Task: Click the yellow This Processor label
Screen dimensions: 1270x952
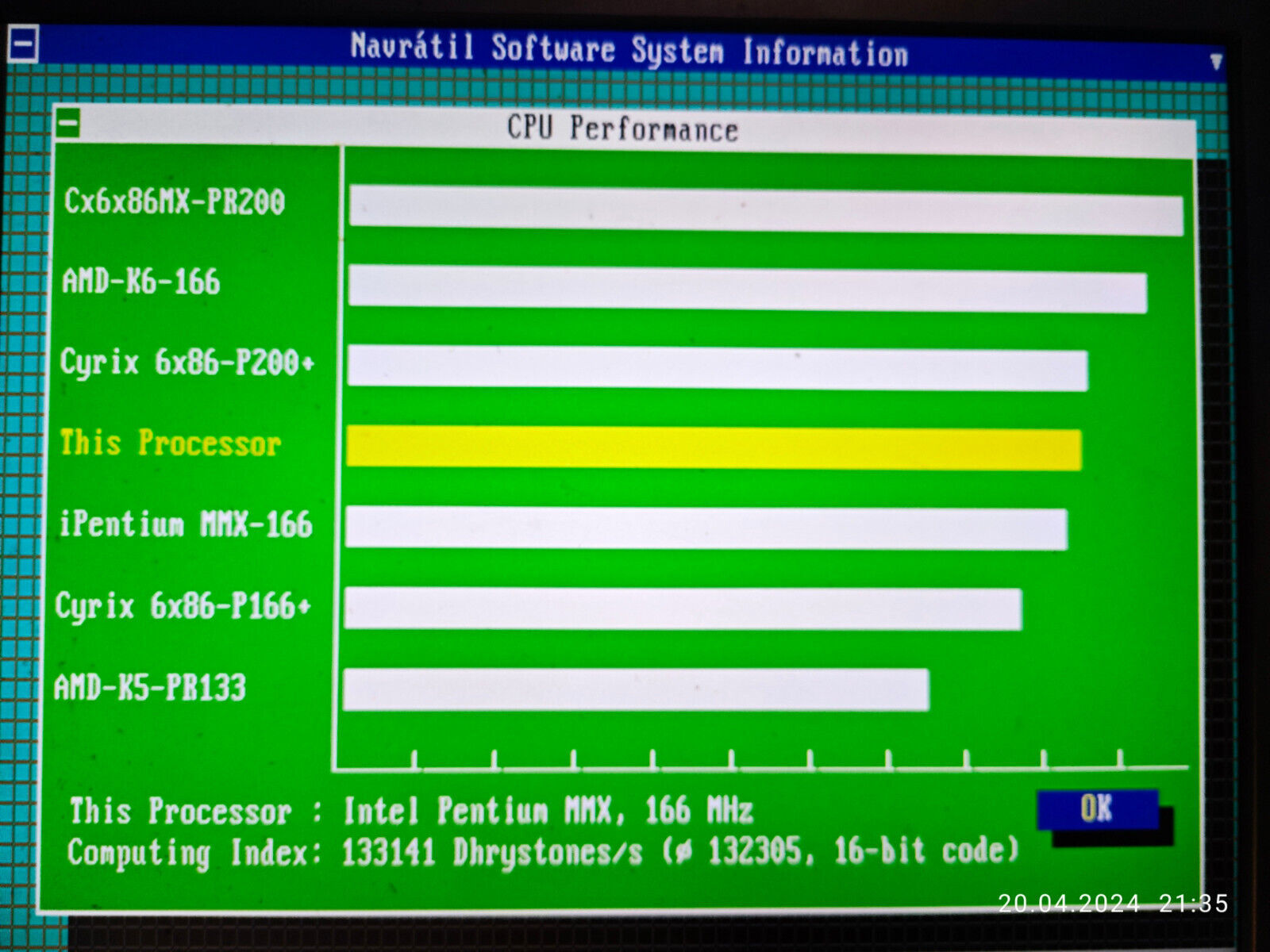Action: click(171, 443)
